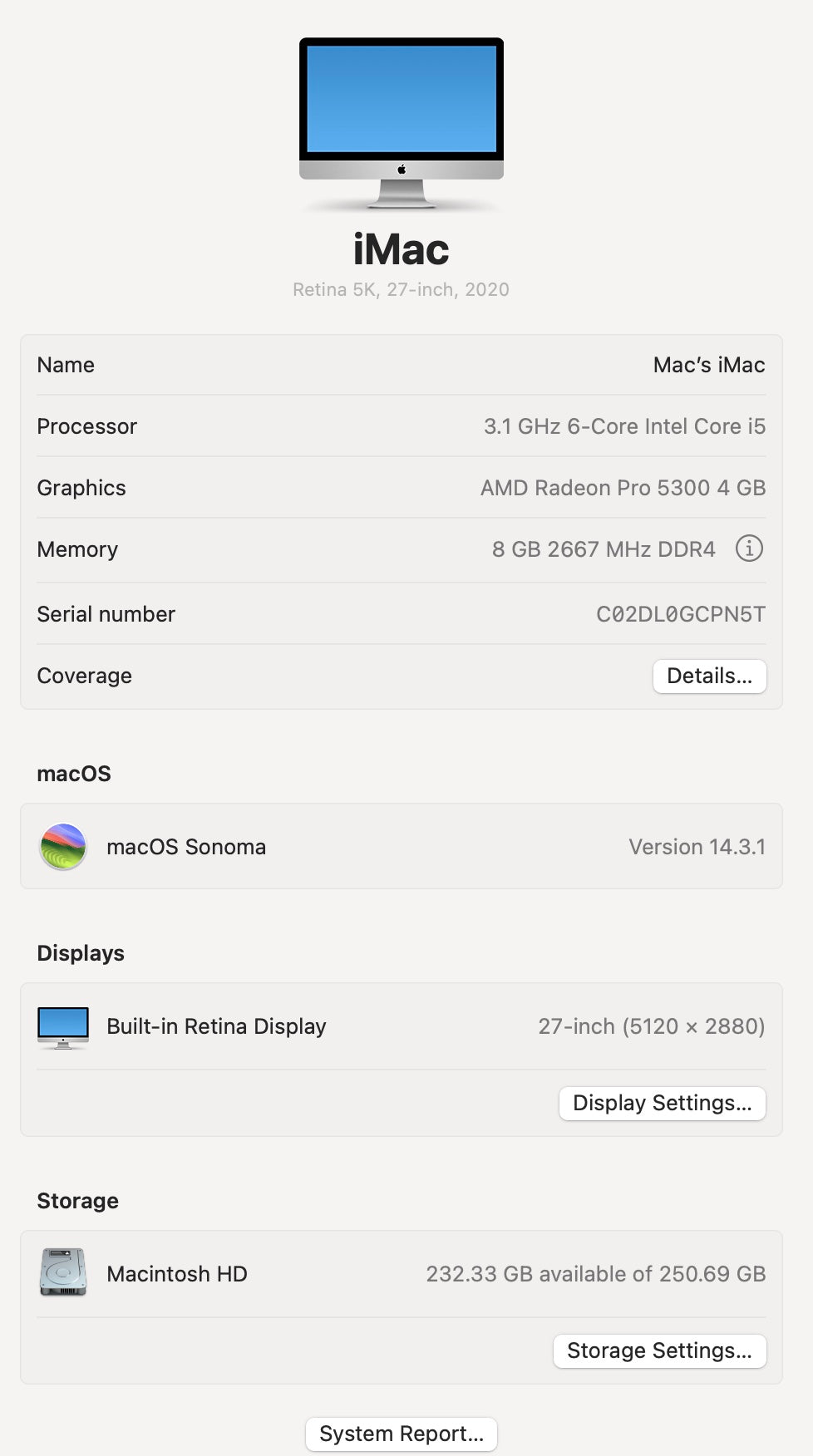Click the Retina 5K model subtitle

pyautogui.click(x=401, y=290)
